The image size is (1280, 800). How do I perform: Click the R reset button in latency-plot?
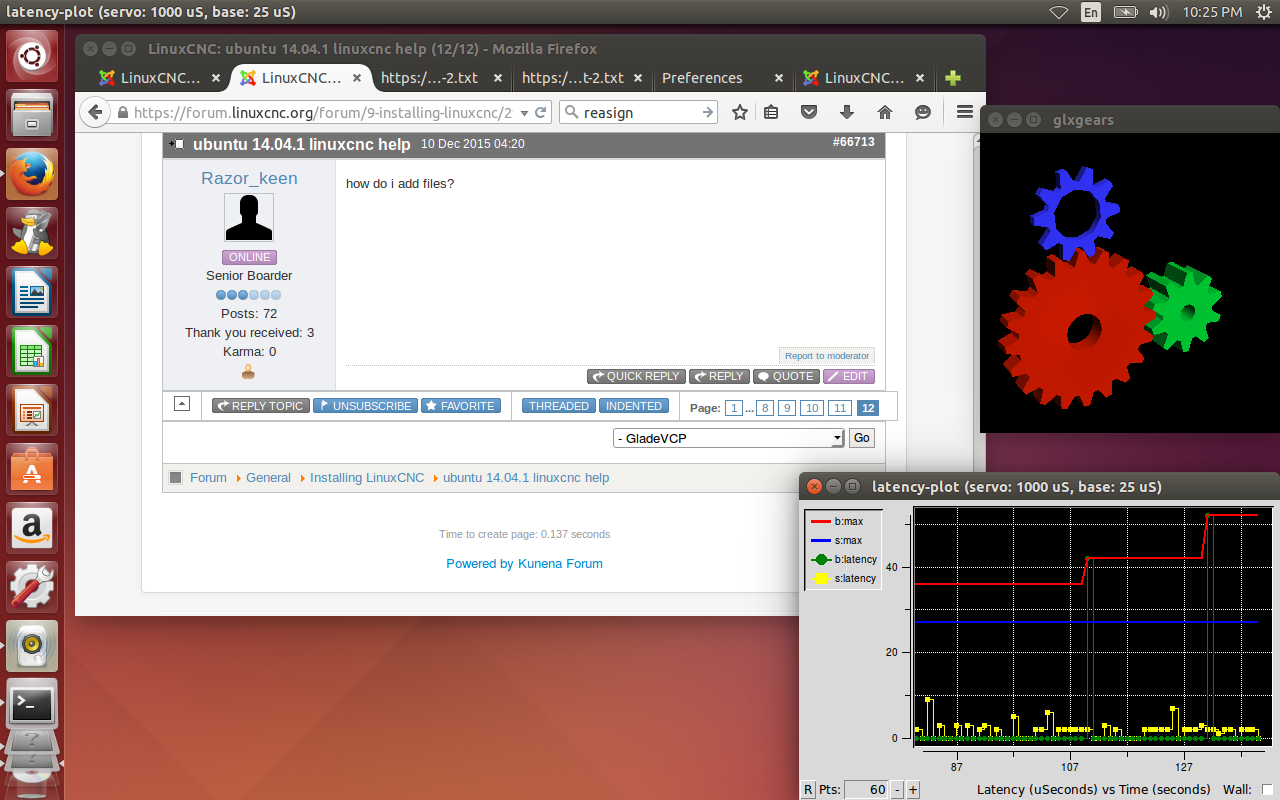pos(808,790)
